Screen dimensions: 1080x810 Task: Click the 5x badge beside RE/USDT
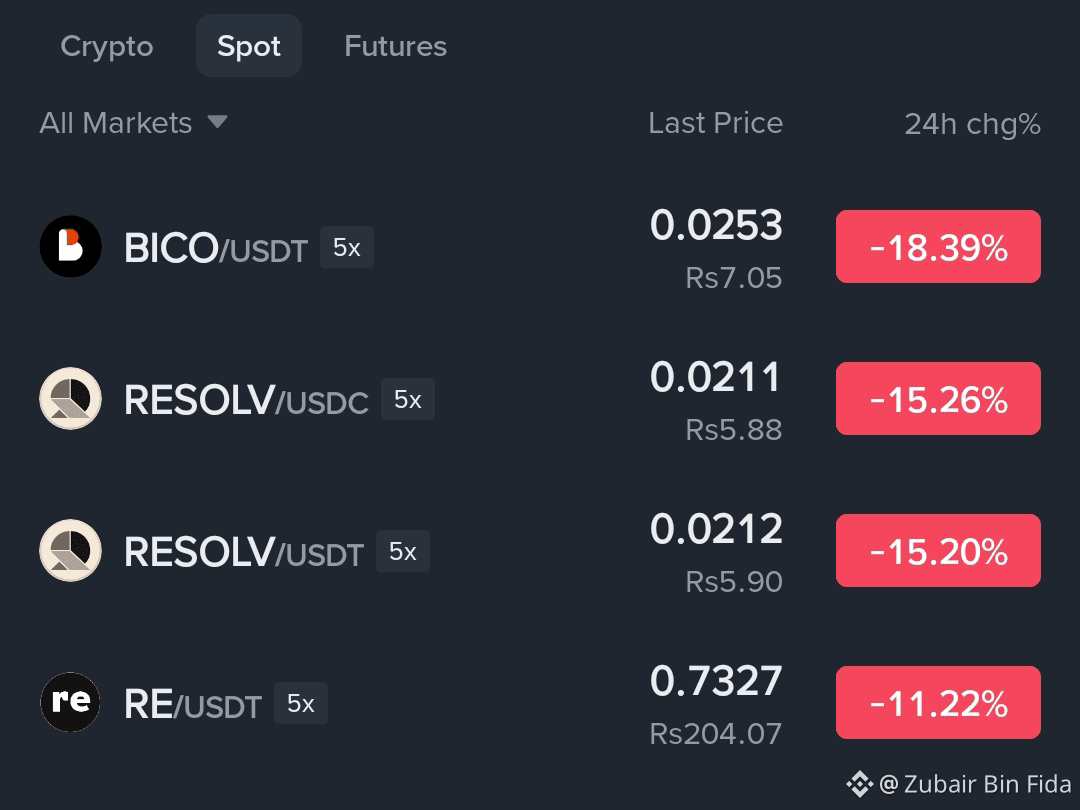click(x=301, y=703)
